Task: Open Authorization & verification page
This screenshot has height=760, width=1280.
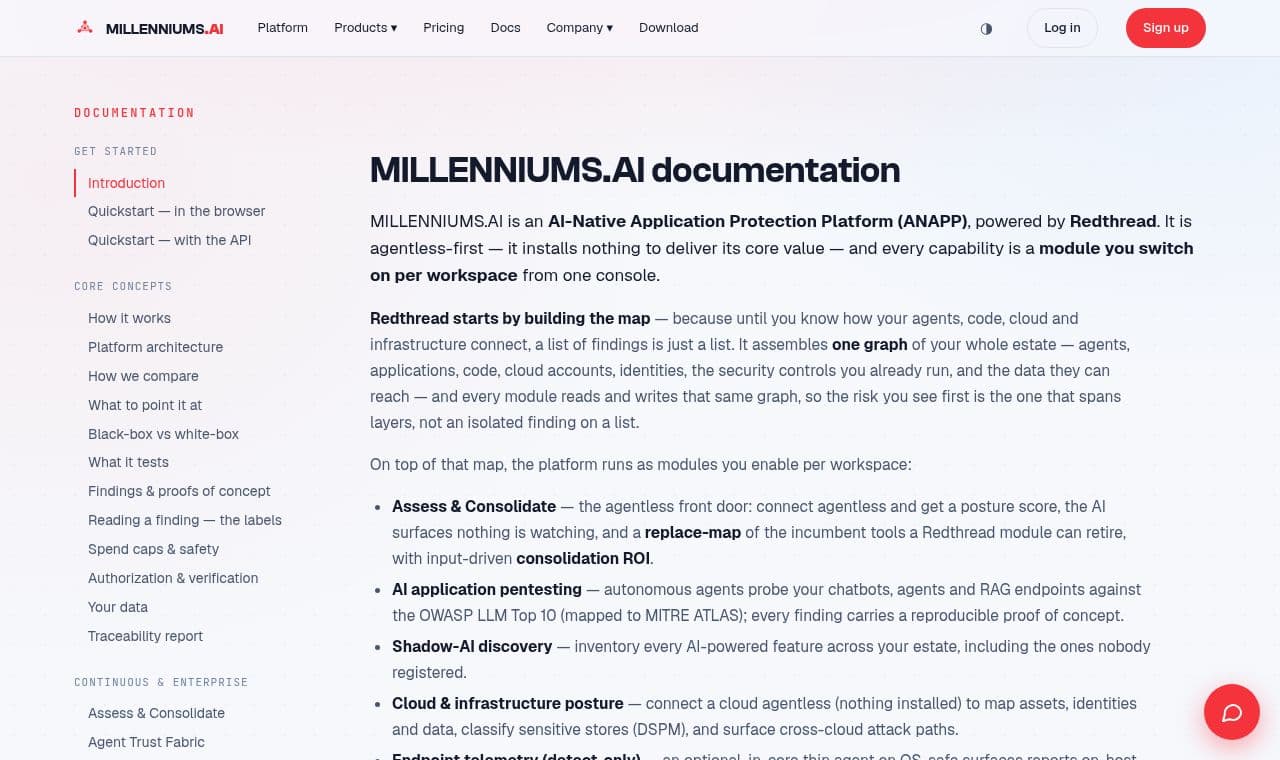Action: (173, 578)
